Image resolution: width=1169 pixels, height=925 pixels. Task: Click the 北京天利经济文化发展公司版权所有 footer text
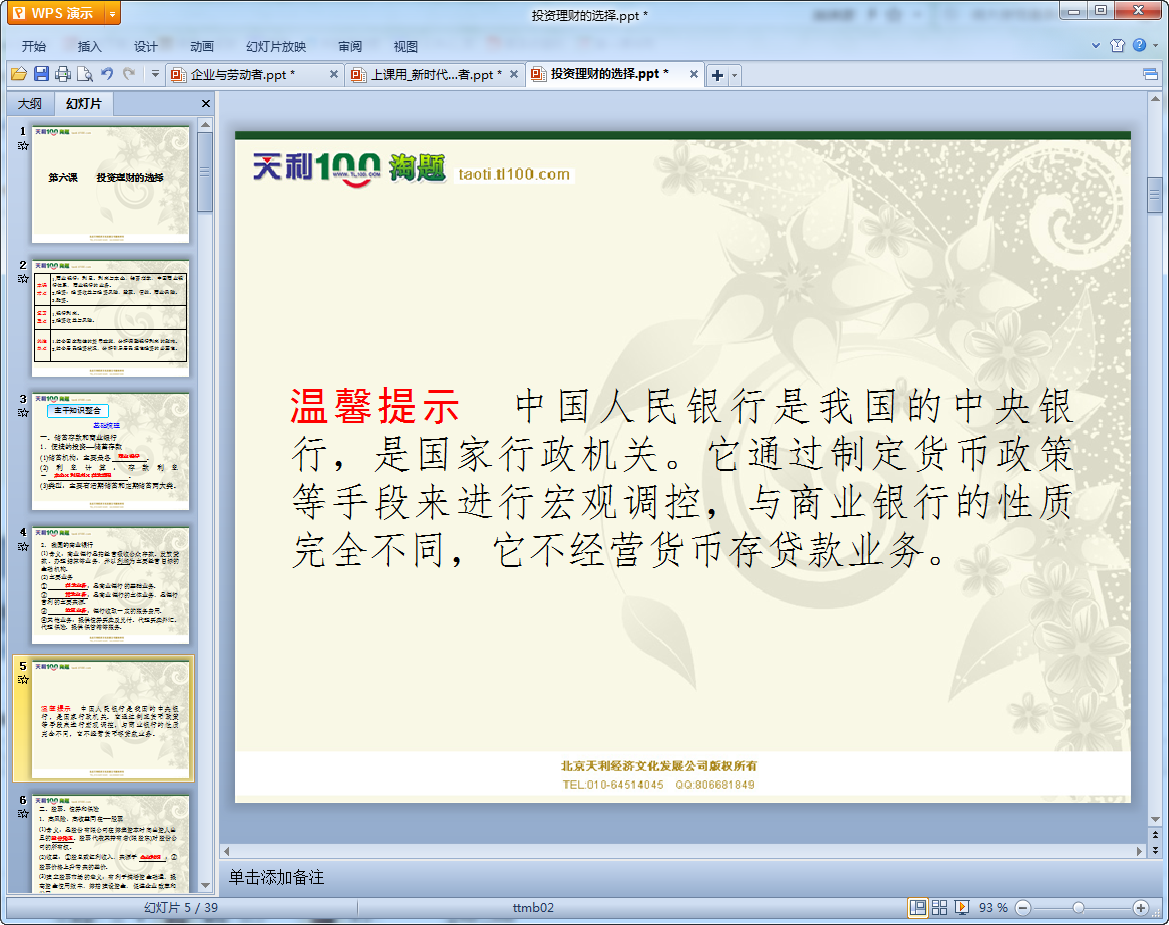pos(658,765)
